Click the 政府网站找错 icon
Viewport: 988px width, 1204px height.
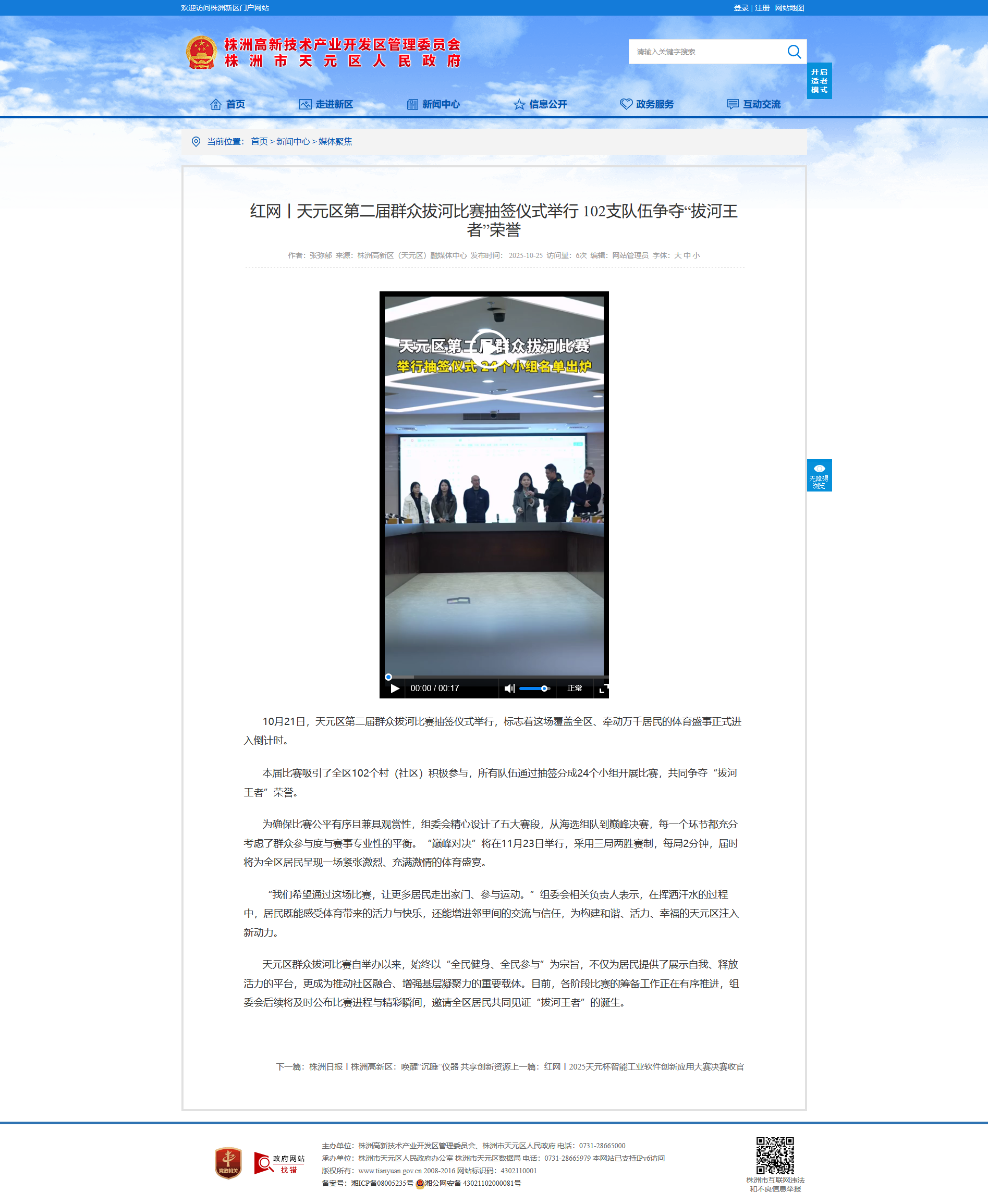tap(279, 1163)
